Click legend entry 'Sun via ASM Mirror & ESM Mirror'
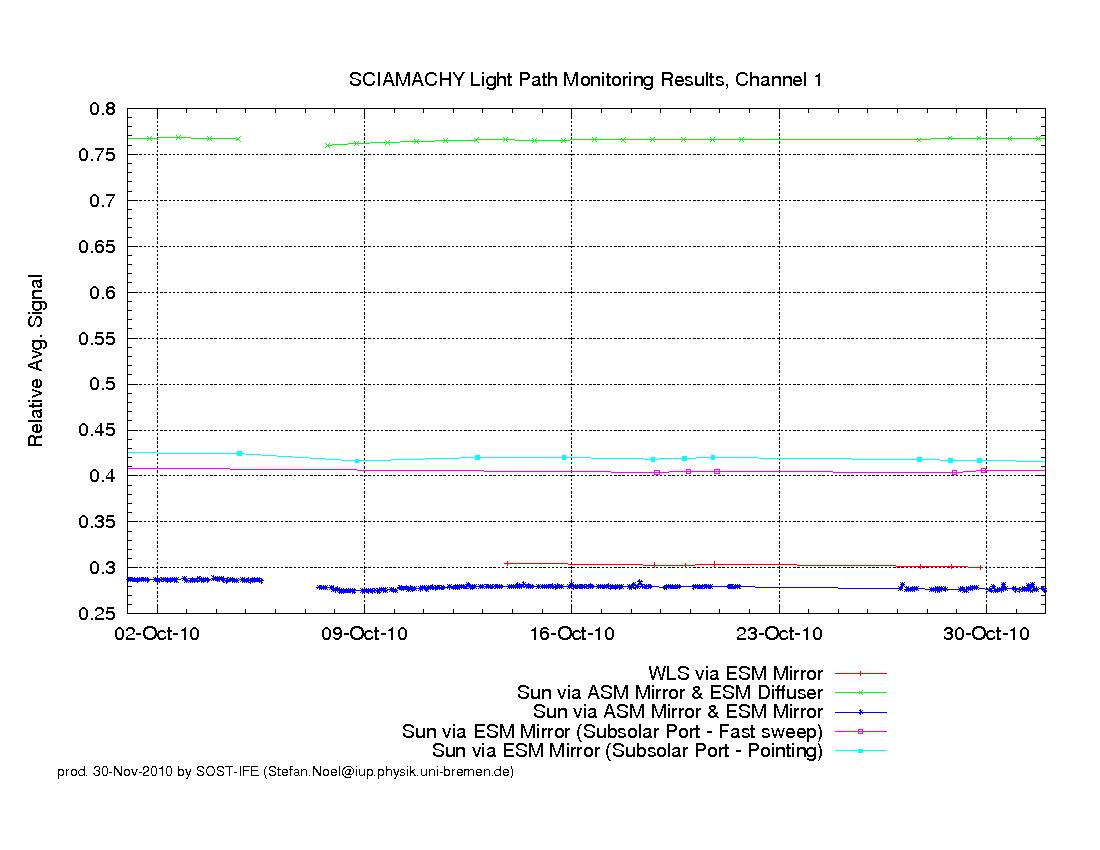The image size is (1100, 850). click(x=678, y=712)
